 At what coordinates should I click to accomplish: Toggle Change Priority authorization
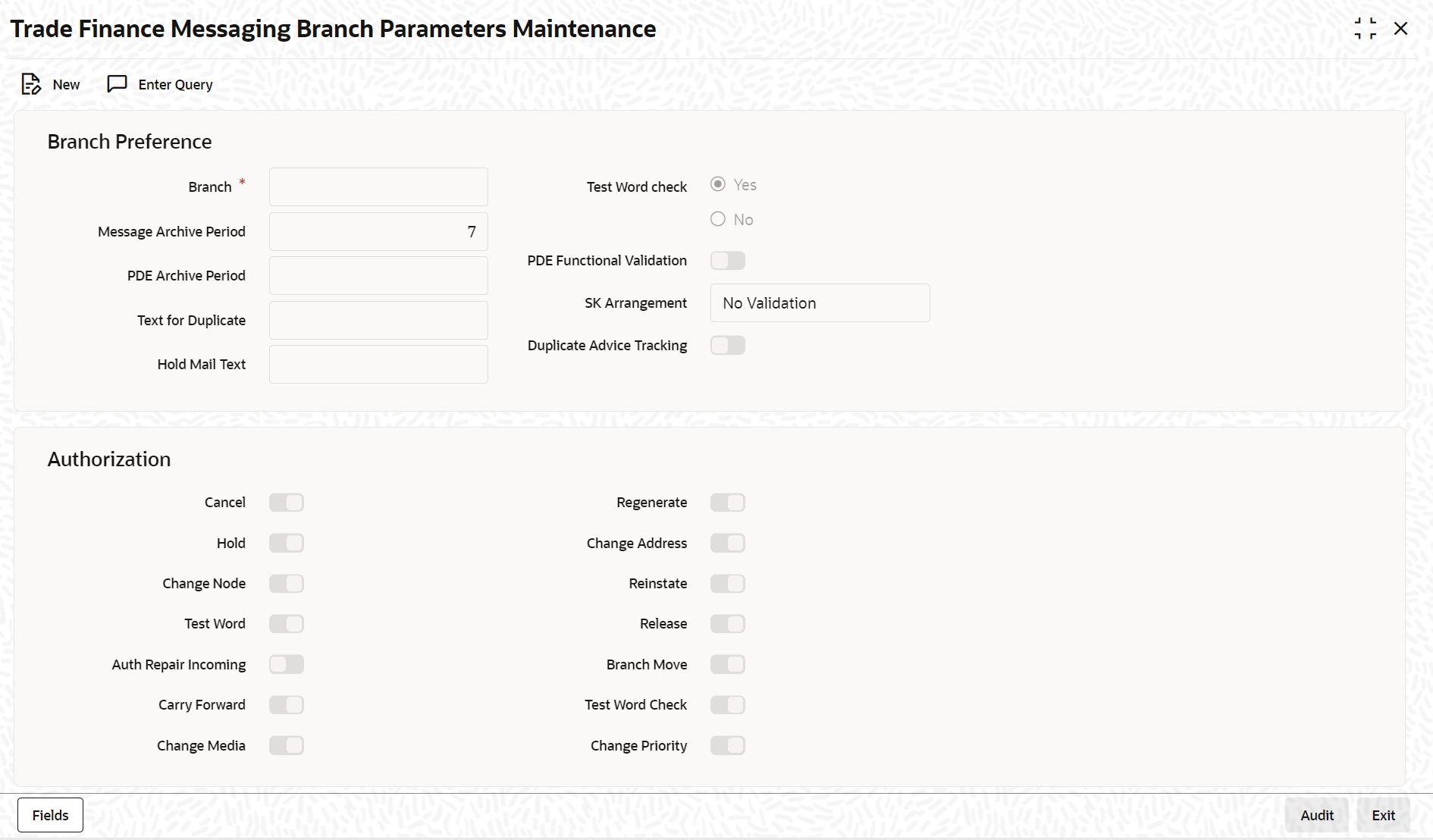(x=727, y=745)
